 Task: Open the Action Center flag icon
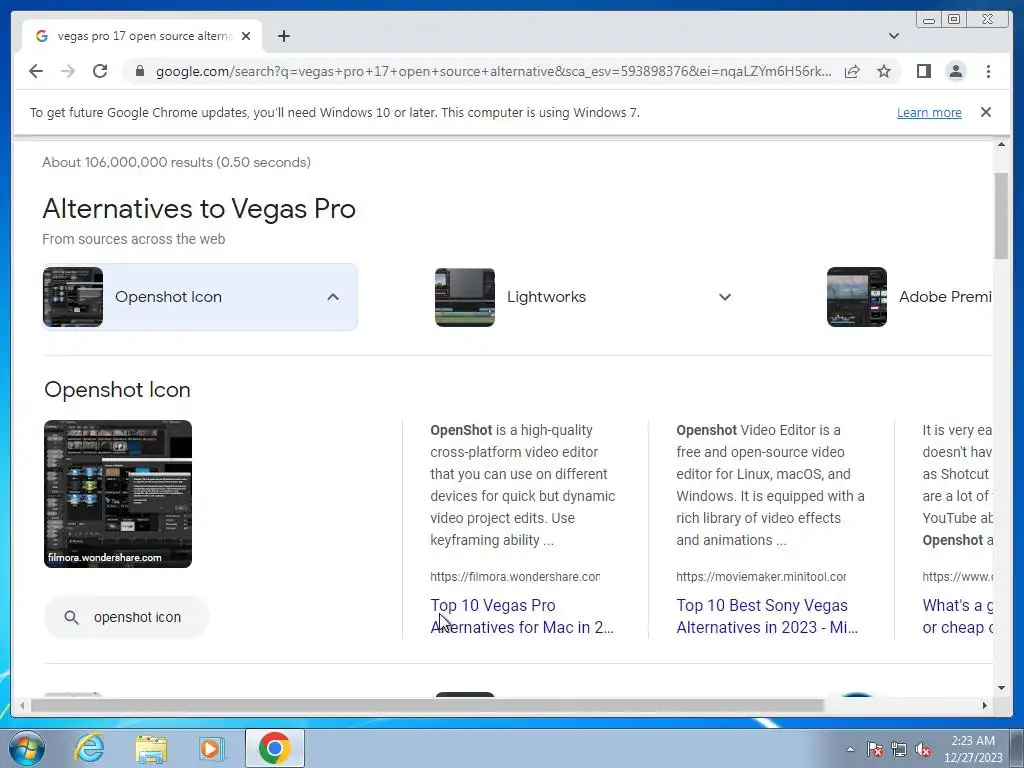click(x=874, y=750)
